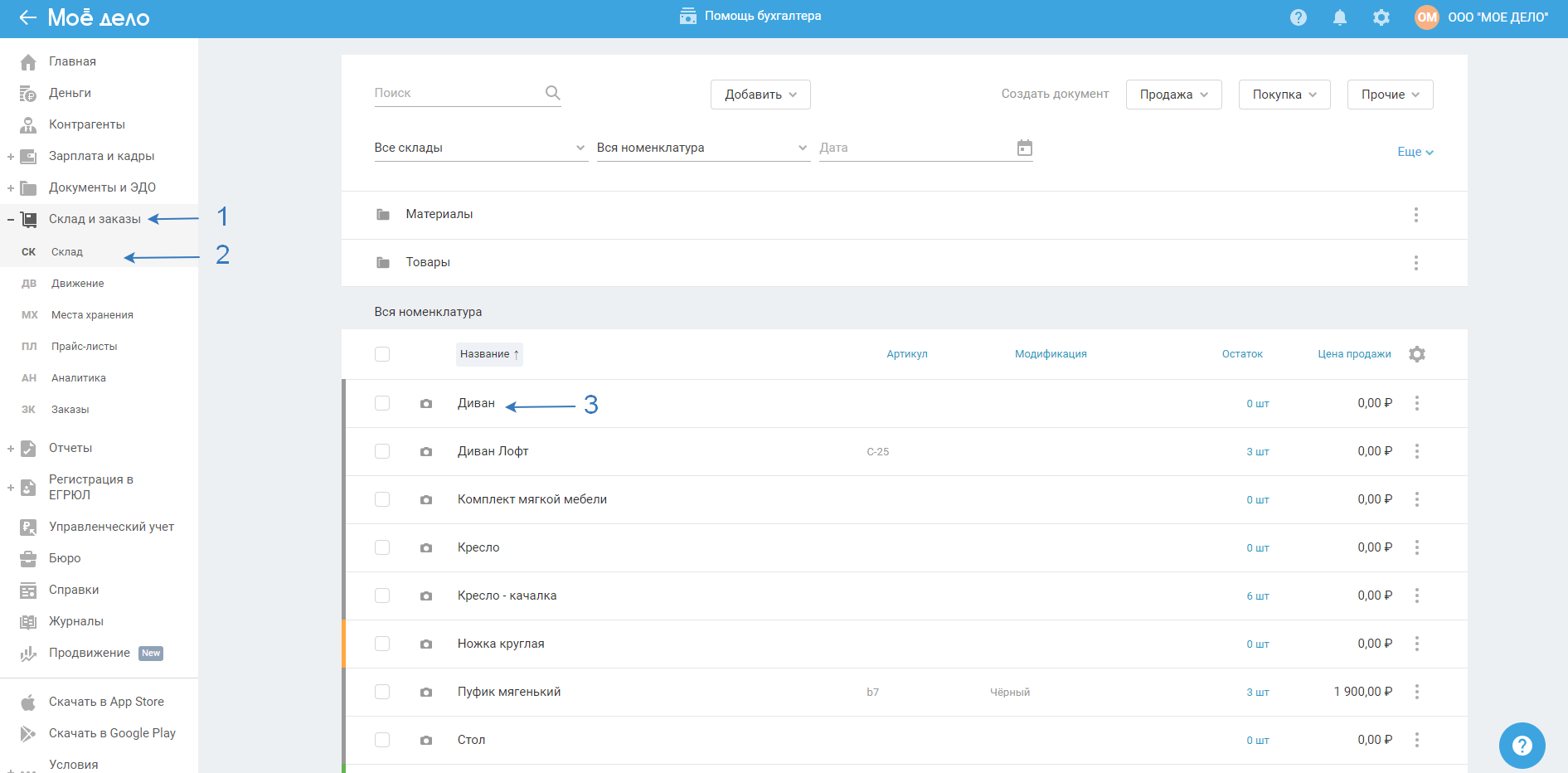This screenshot has height=773, width=1568.
Task: Open Движение in the sidebar
Action: click(x=78, y=284)
